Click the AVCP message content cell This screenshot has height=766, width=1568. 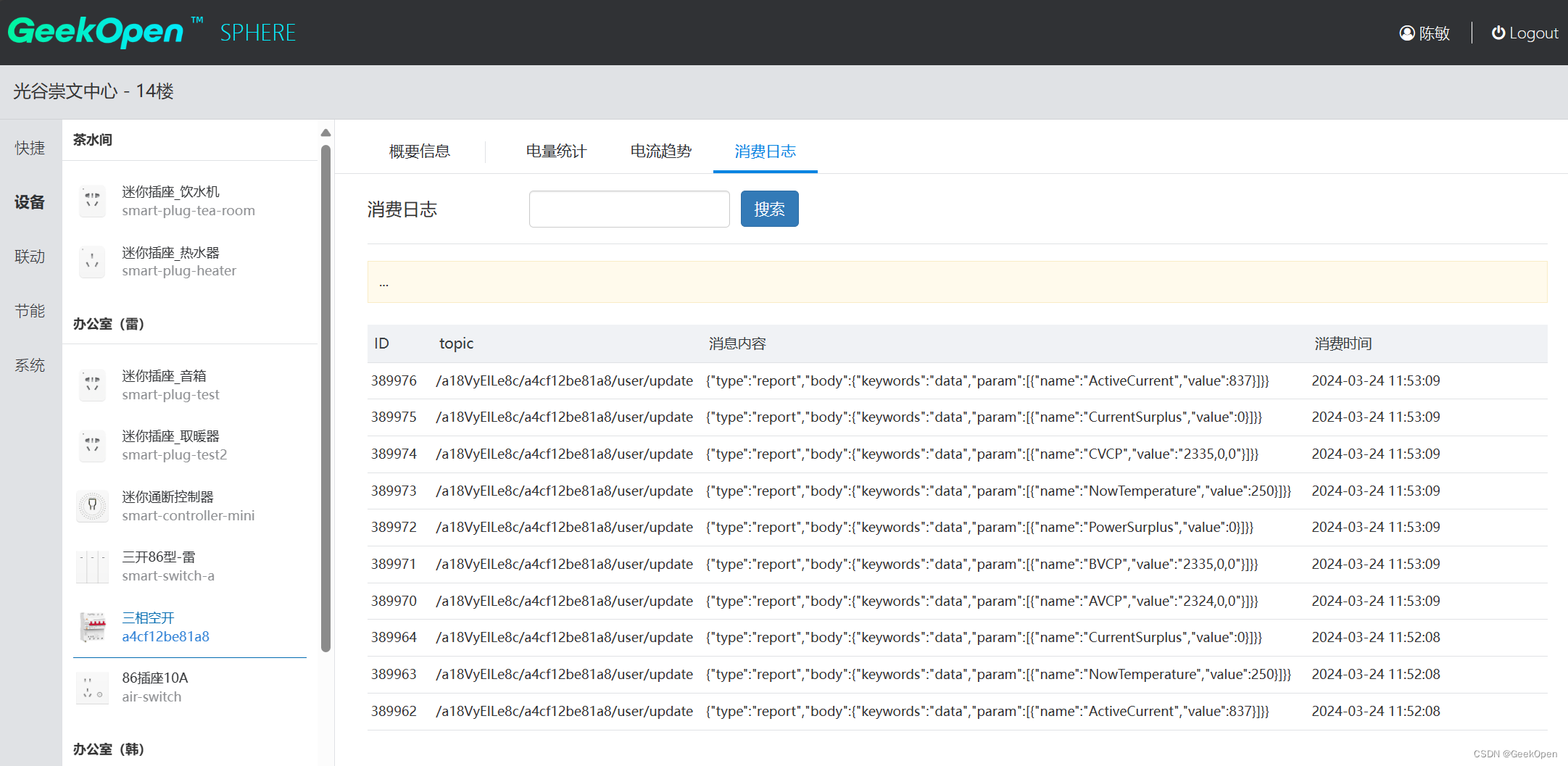point(982,601)
